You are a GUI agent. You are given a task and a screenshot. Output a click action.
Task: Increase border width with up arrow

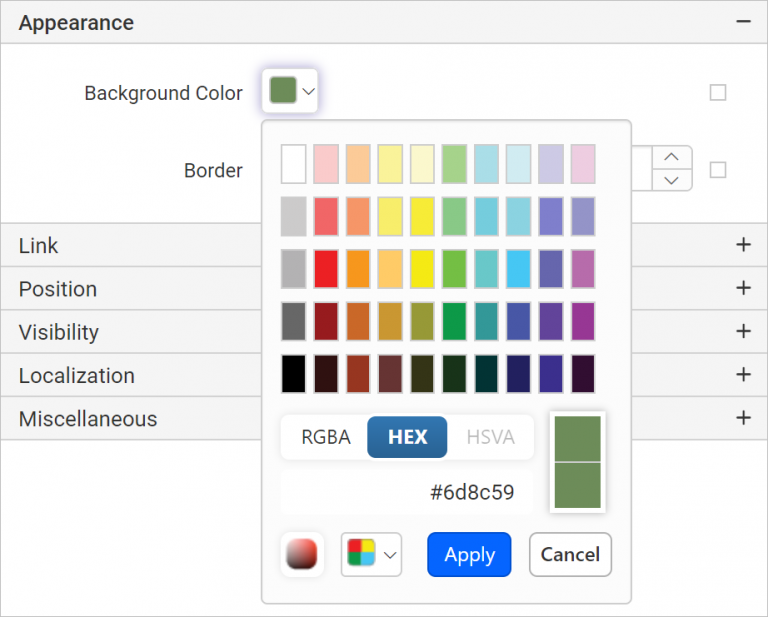point(672,157)
